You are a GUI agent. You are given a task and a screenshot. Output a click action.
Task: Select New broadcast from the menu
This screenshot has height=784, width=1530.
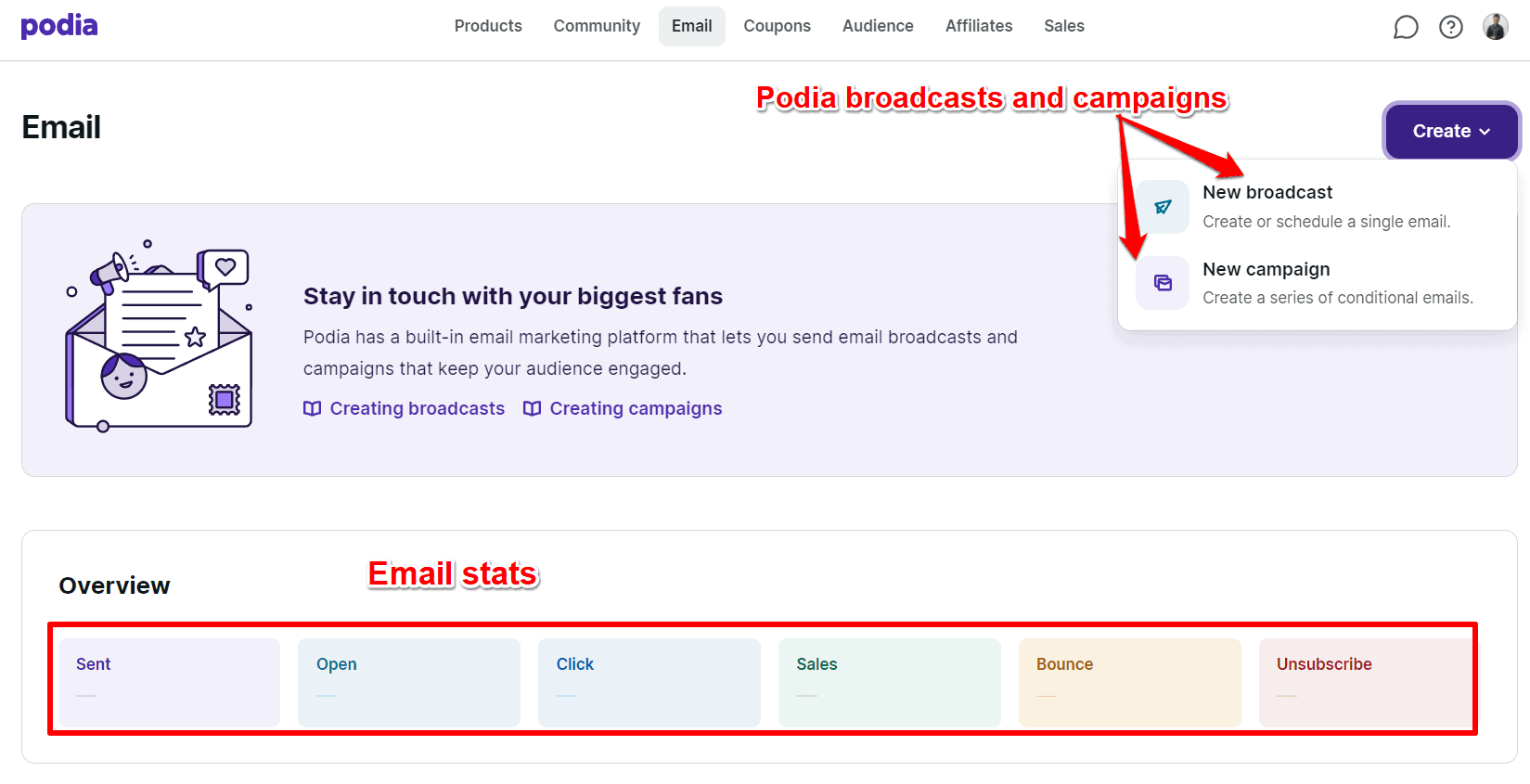click(x=1267, y=192)
